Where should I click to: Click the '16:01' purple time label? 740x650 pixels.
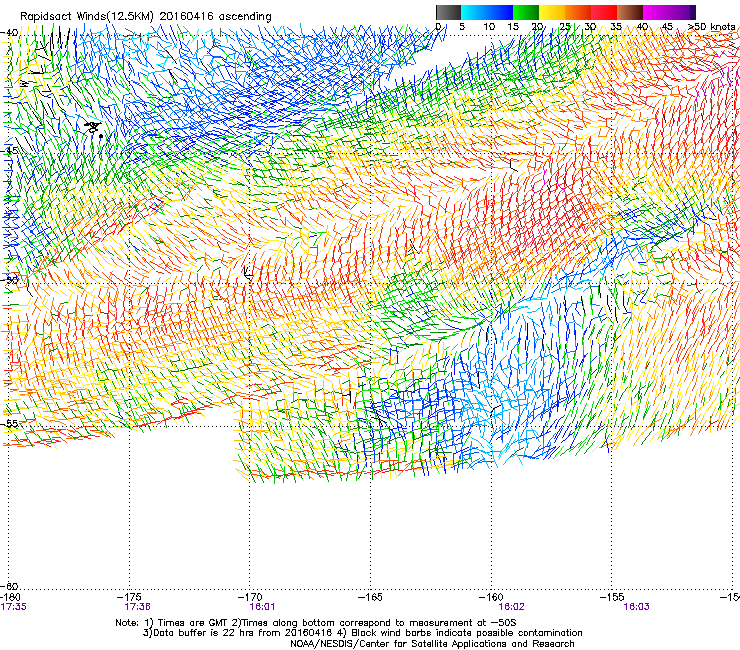click(262, 607)
